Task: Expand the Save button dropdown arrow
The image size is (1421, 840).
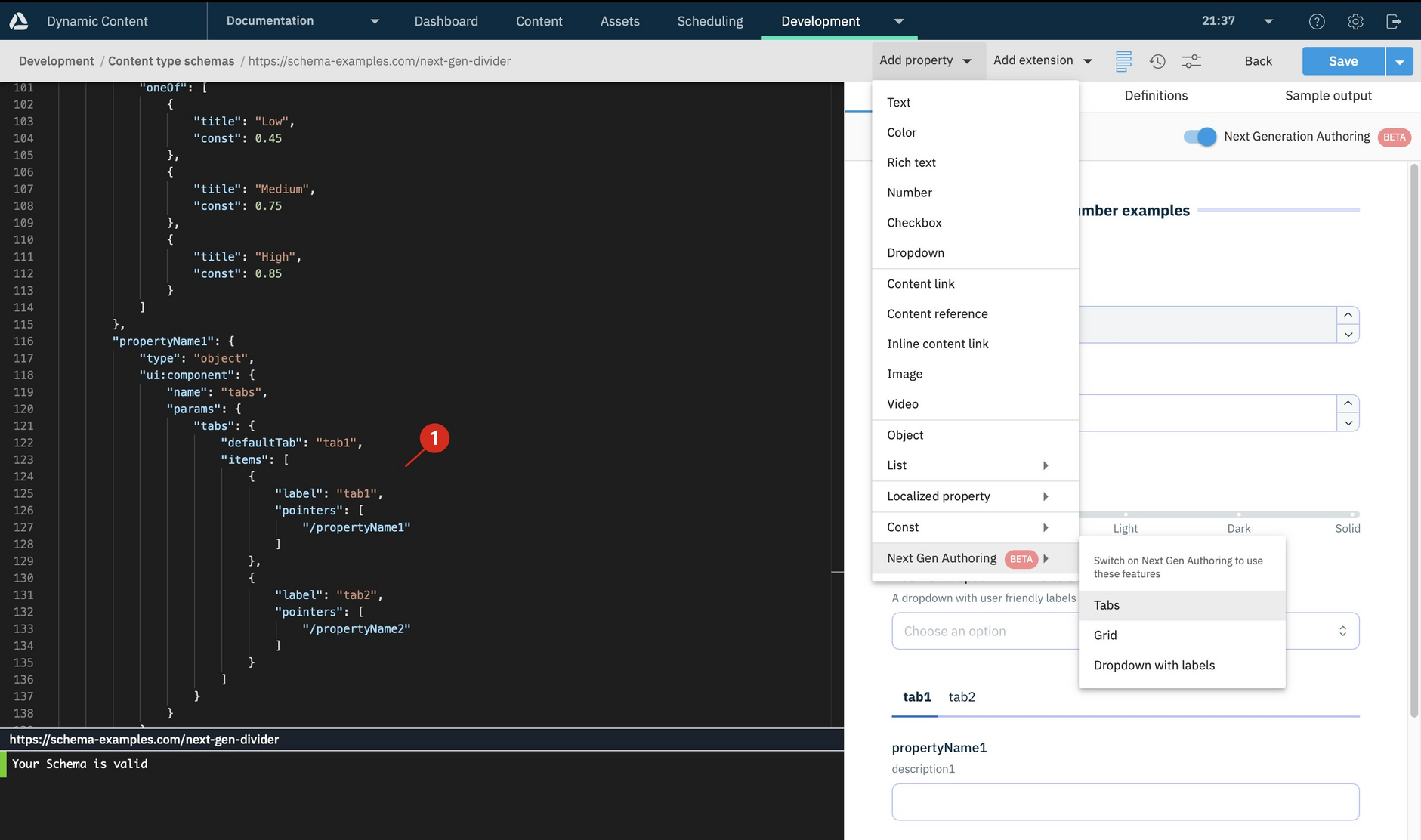Action: [x=1400, y=61]
